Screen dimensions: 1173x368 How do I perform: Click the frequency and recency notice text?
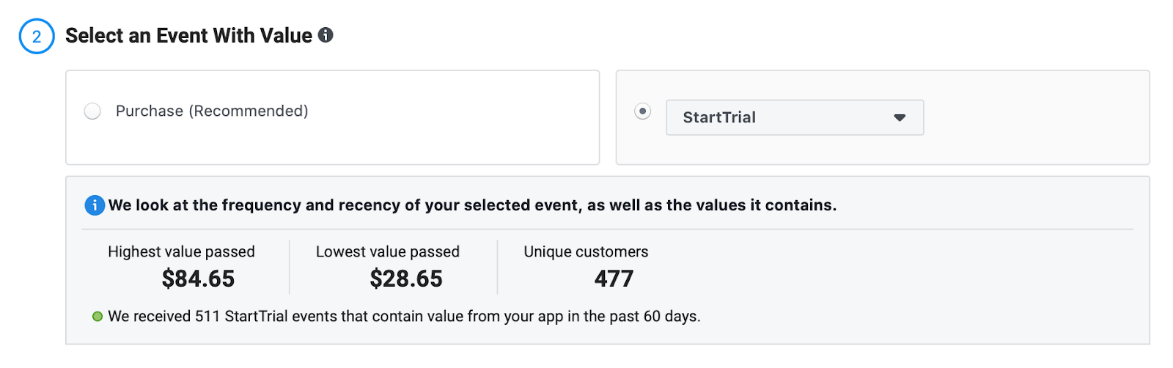click(x=473, y=205)
